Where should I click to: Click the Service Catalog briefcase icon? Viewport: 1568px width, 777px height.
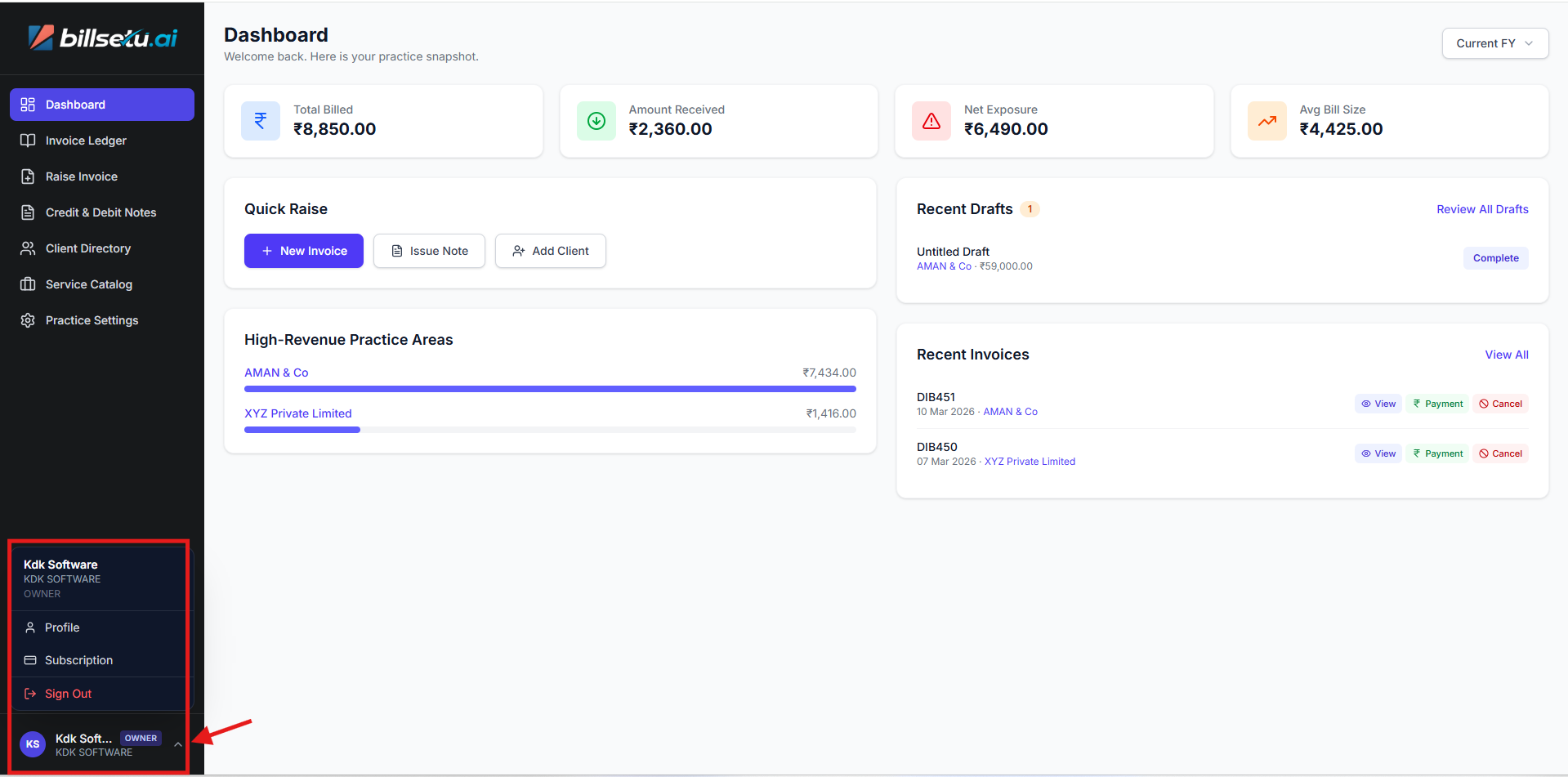click(28, 284)
